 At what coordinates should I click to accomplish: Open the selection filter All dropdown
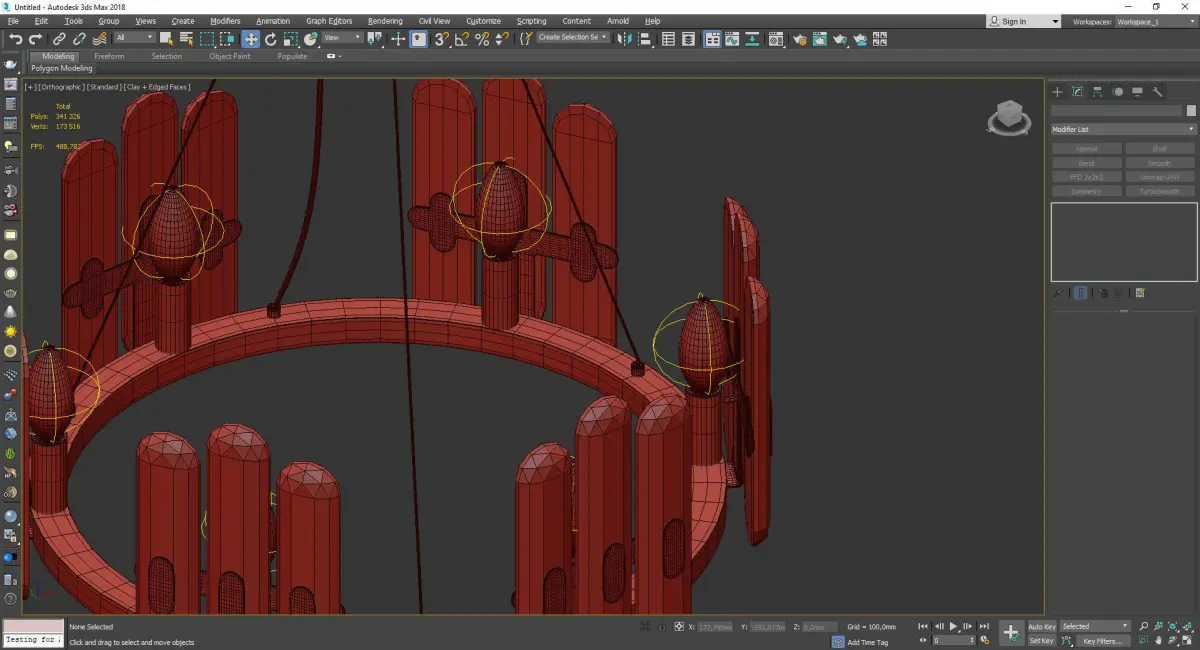134,38
